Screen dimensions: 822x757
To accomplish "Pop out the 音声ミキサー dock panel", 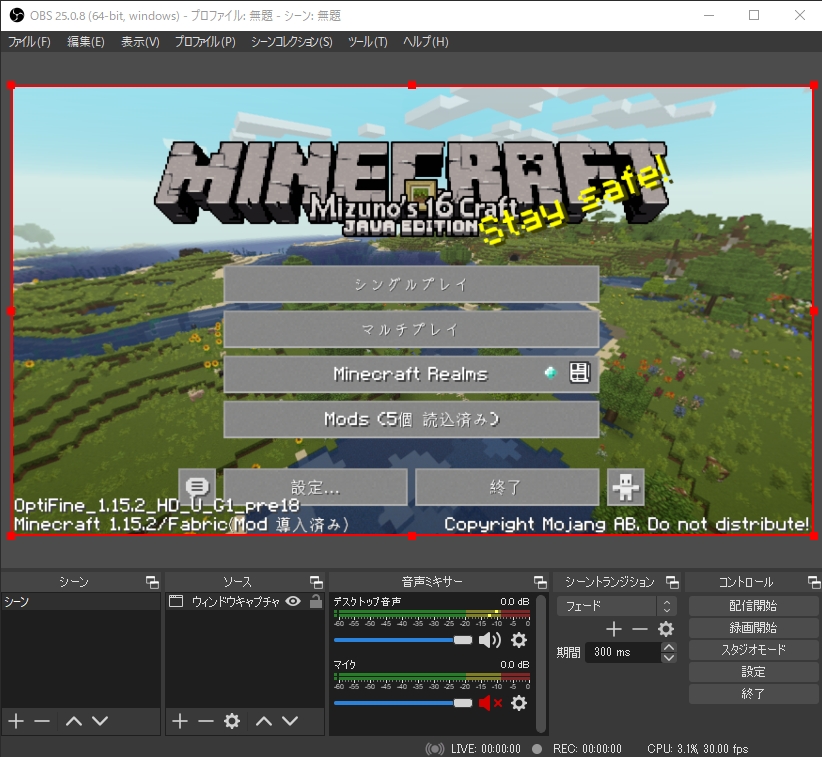I will point(540,582).
